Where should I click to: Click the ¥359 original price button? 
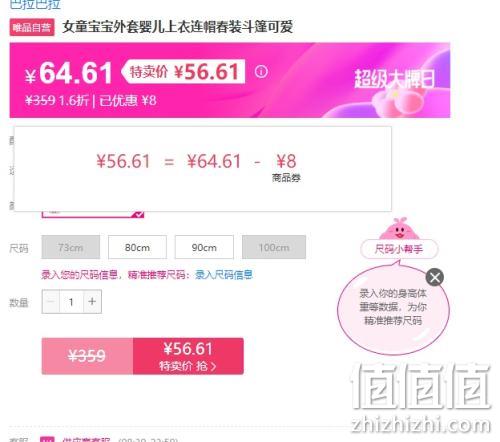point(87,356)
